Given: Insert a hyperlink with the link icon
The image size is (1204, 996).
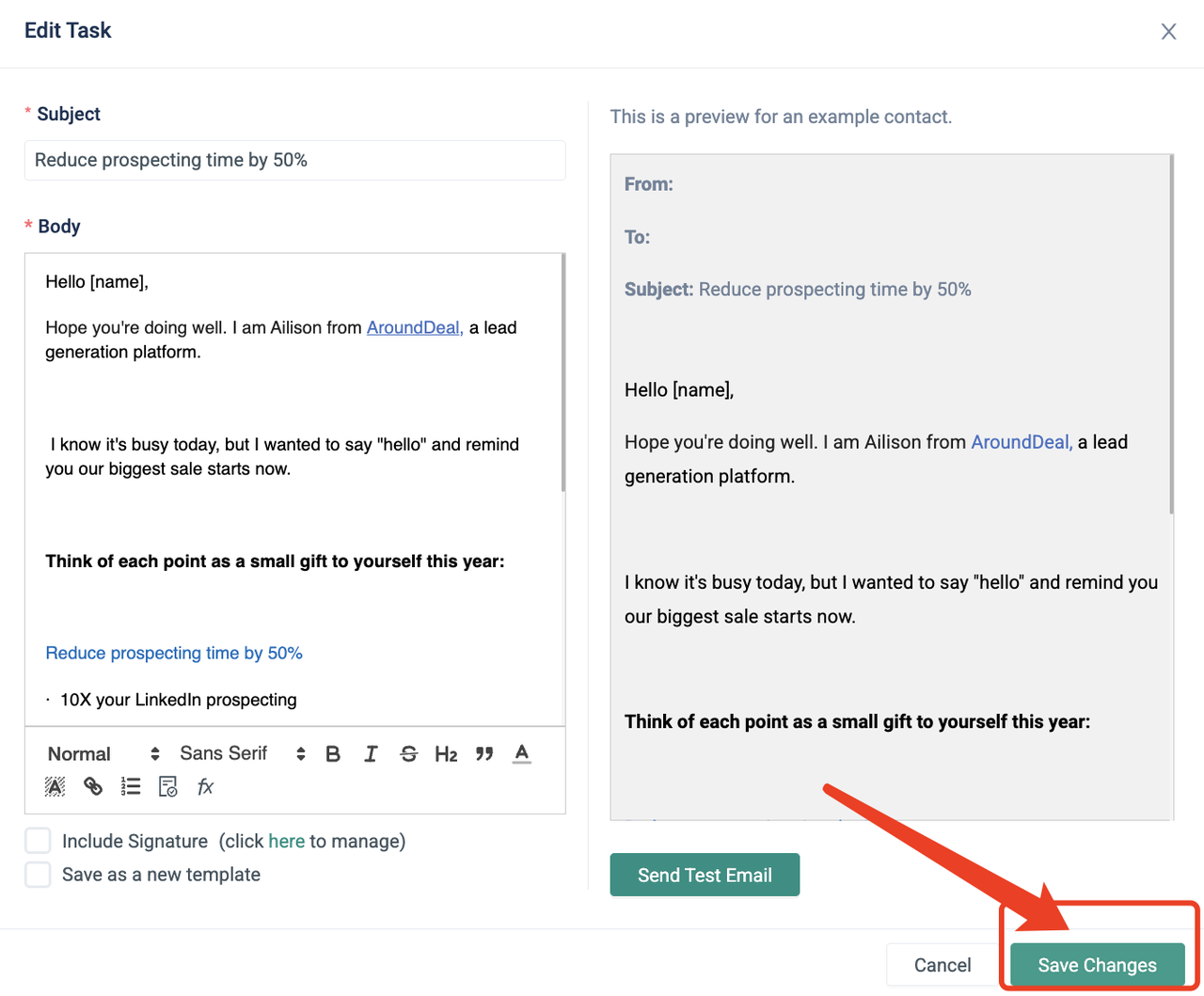Looking at the screenshot, I should [x=93, y=787].
